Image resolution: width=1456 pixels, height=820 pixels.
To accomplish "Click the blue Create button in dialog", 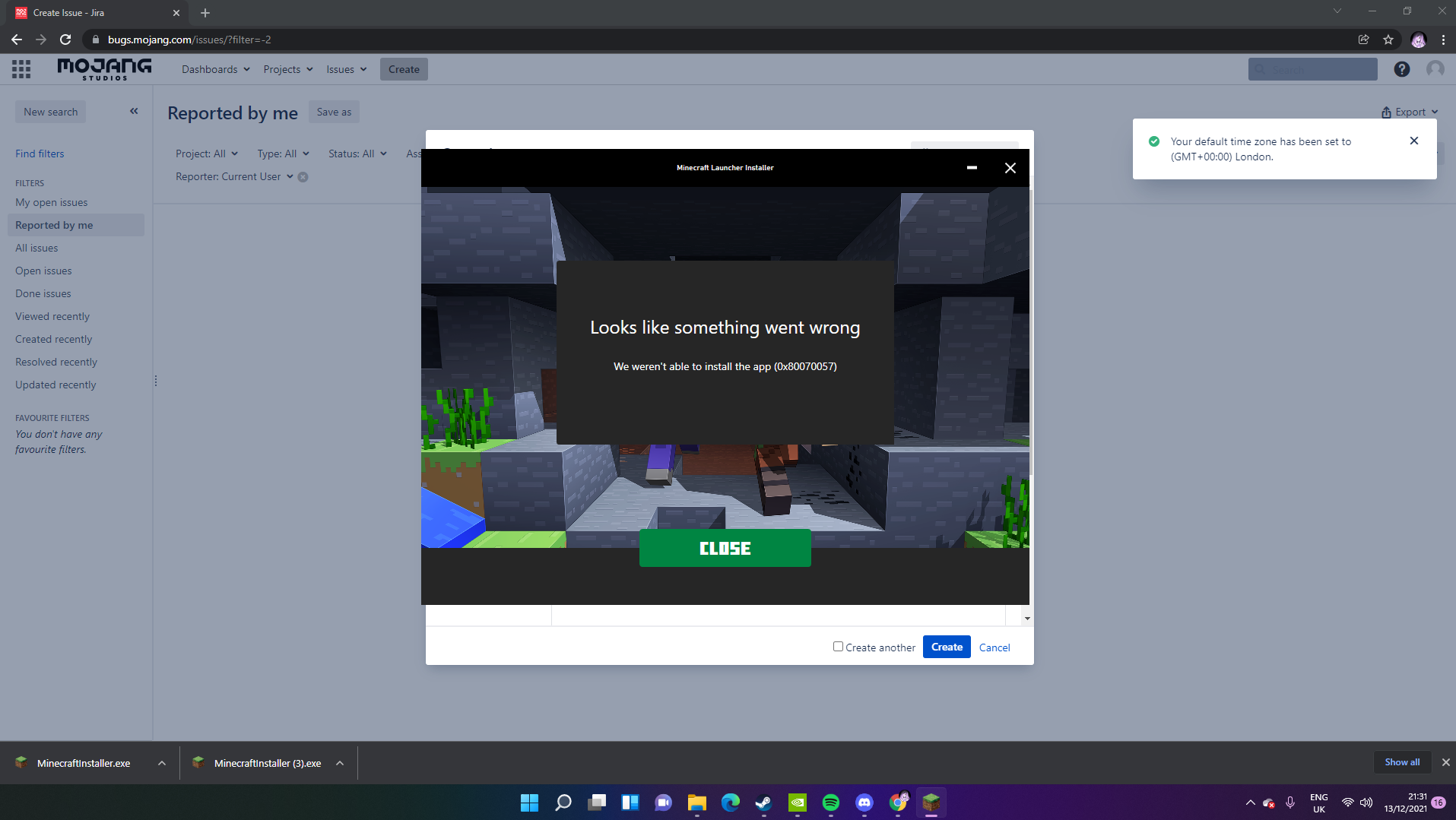I will [947, 647].
